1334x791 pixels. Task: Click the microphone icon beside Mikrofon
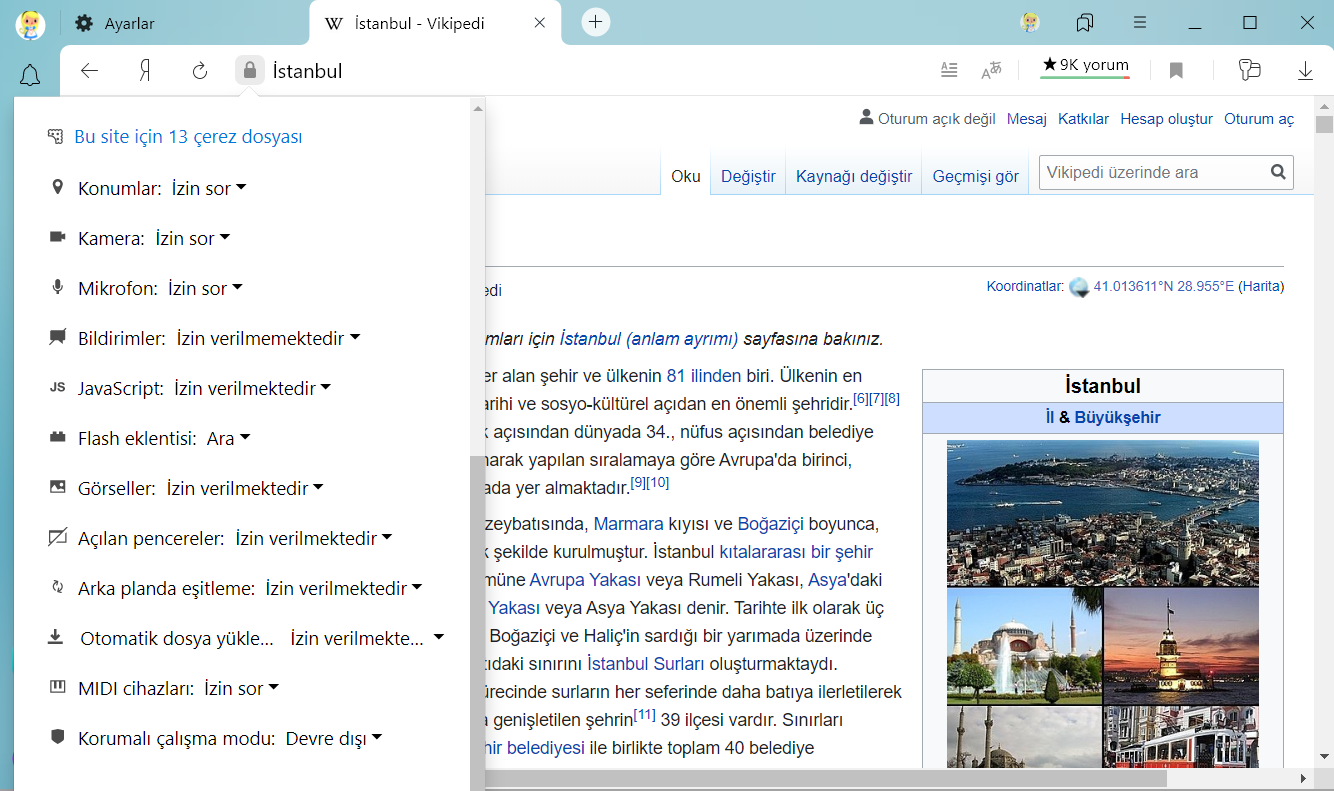pos(57,287)
